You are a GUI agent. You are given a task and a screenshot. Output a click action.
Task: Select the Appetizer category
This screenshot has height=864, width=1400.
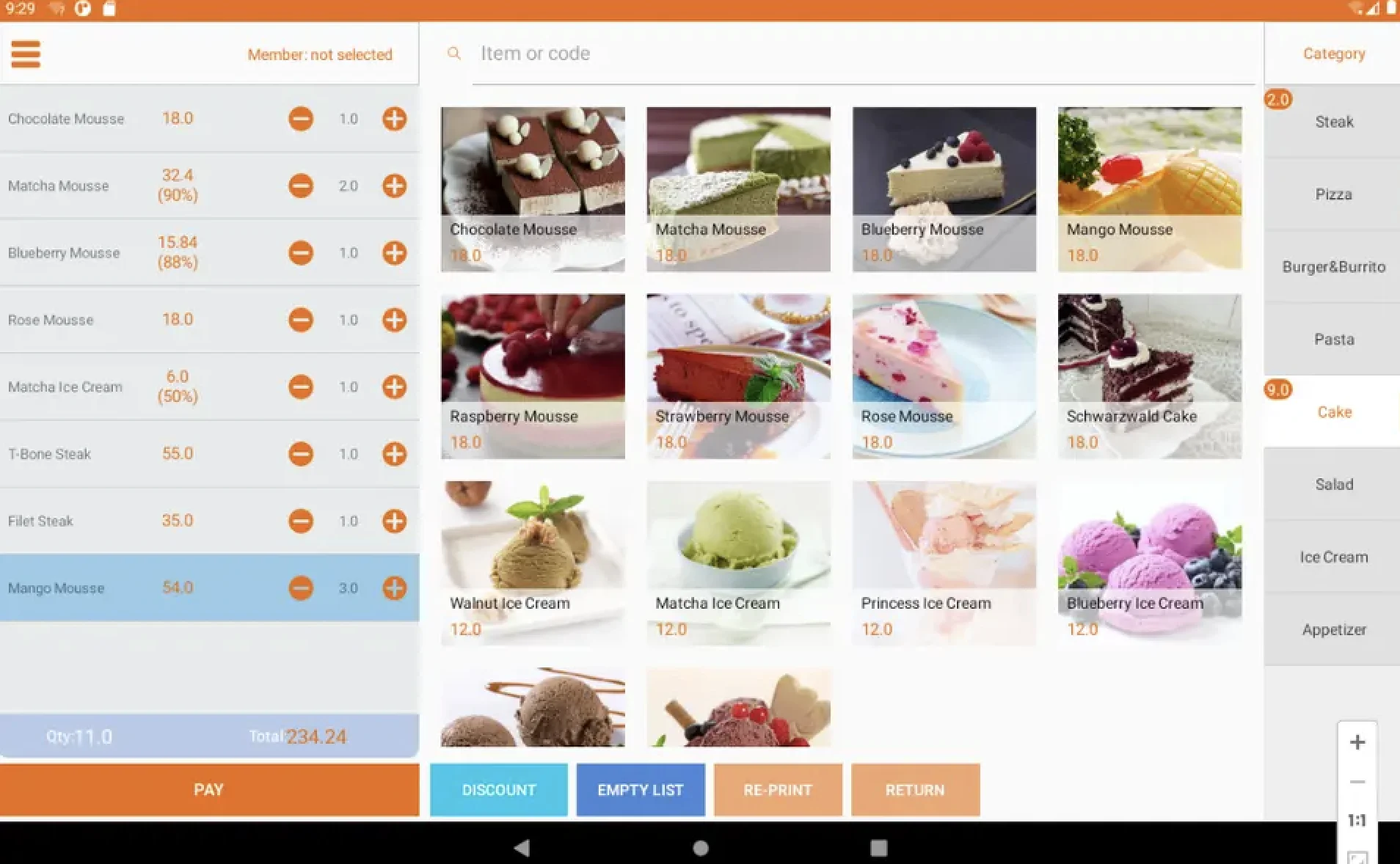pos(1332,629)
